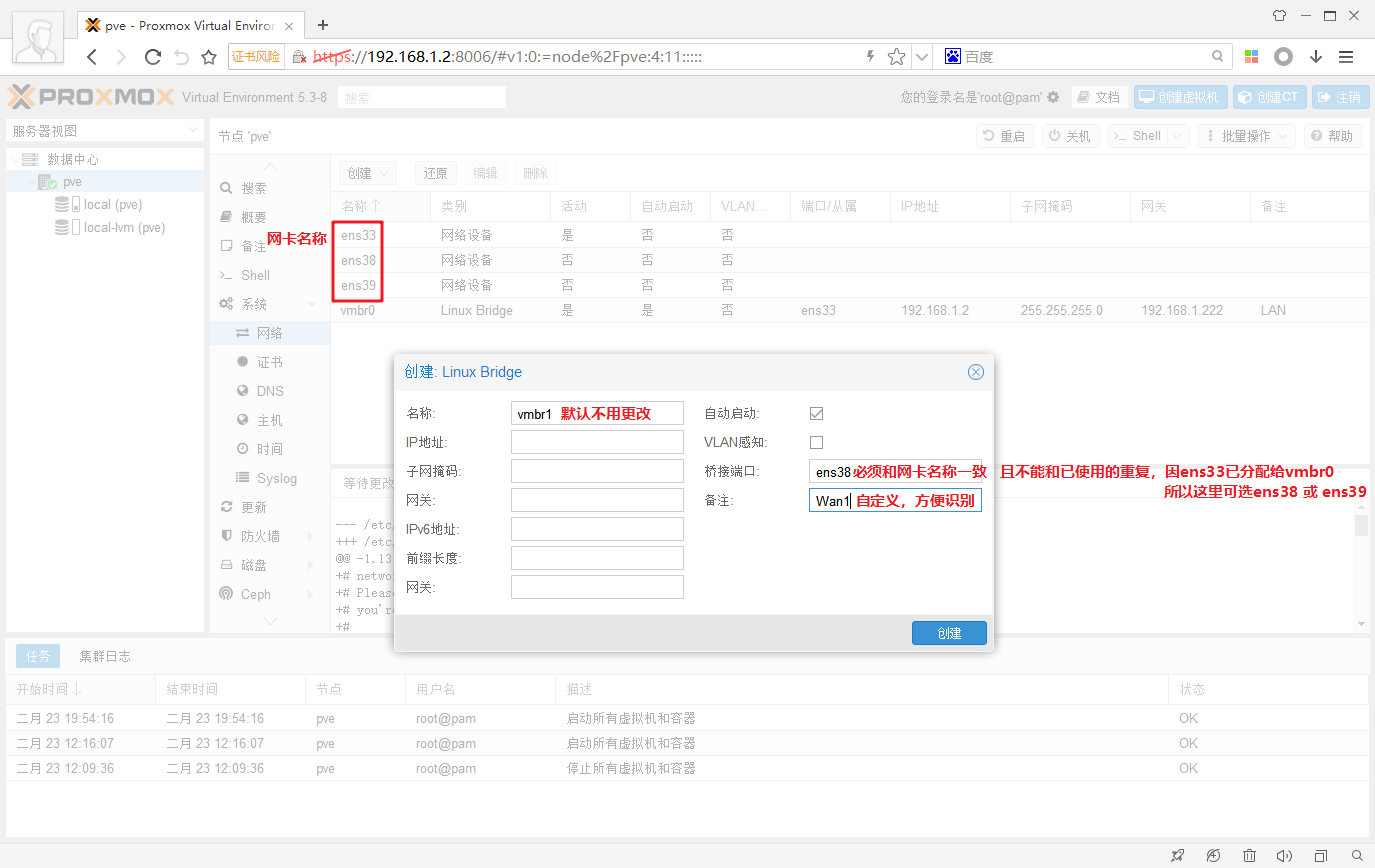Click 备注 comment field in dialog
Viewport: 1375px width, 868px height.
click(895, 500)
